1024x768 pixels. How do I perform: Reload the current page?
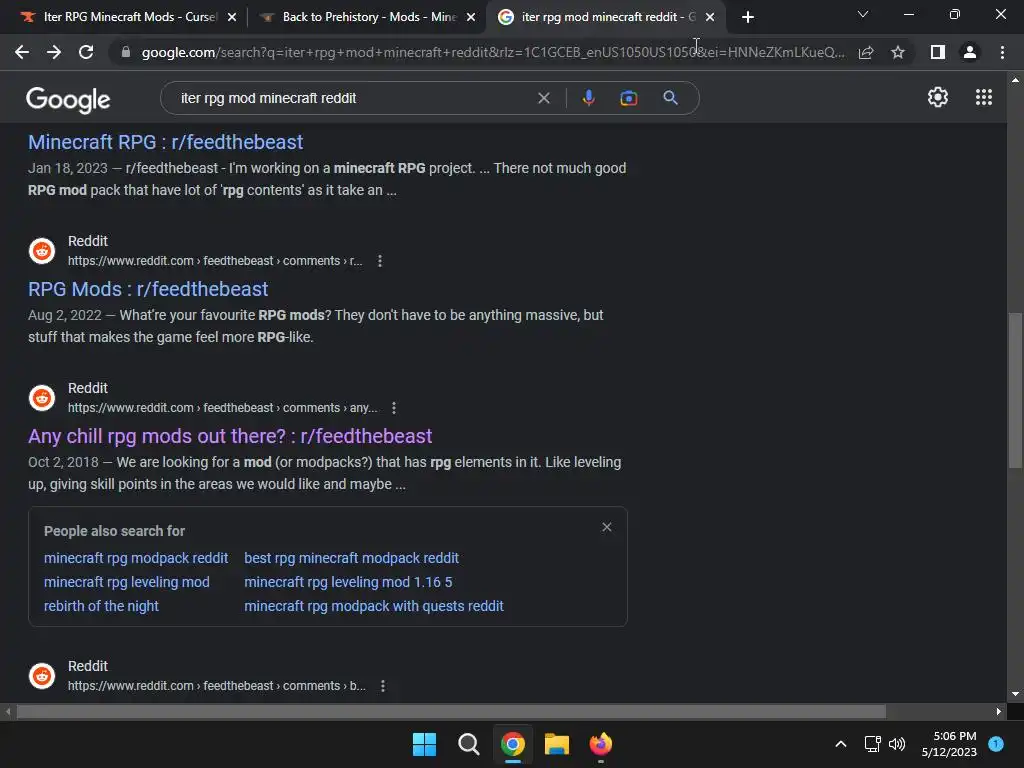86,52
